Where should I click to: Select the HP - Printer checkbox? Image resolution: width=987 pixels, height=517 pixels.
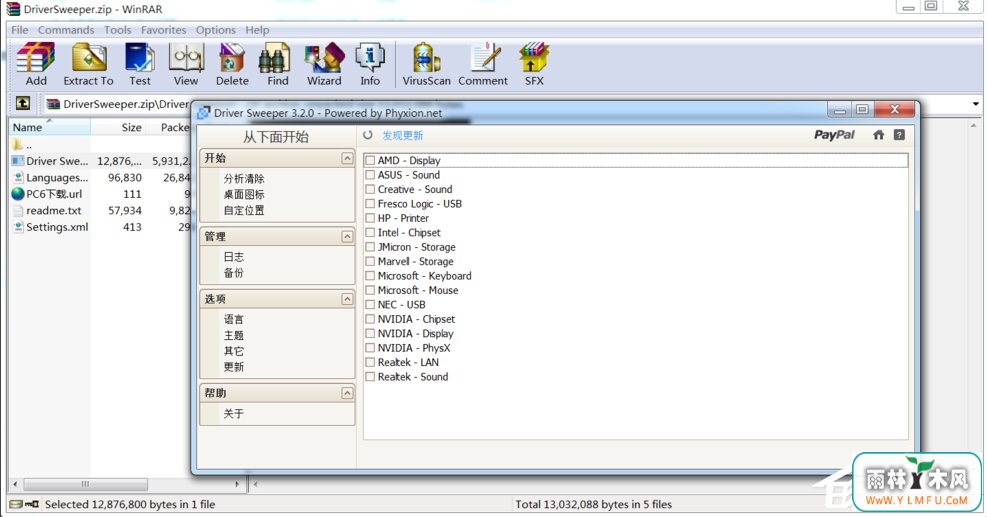pos(370,219)
